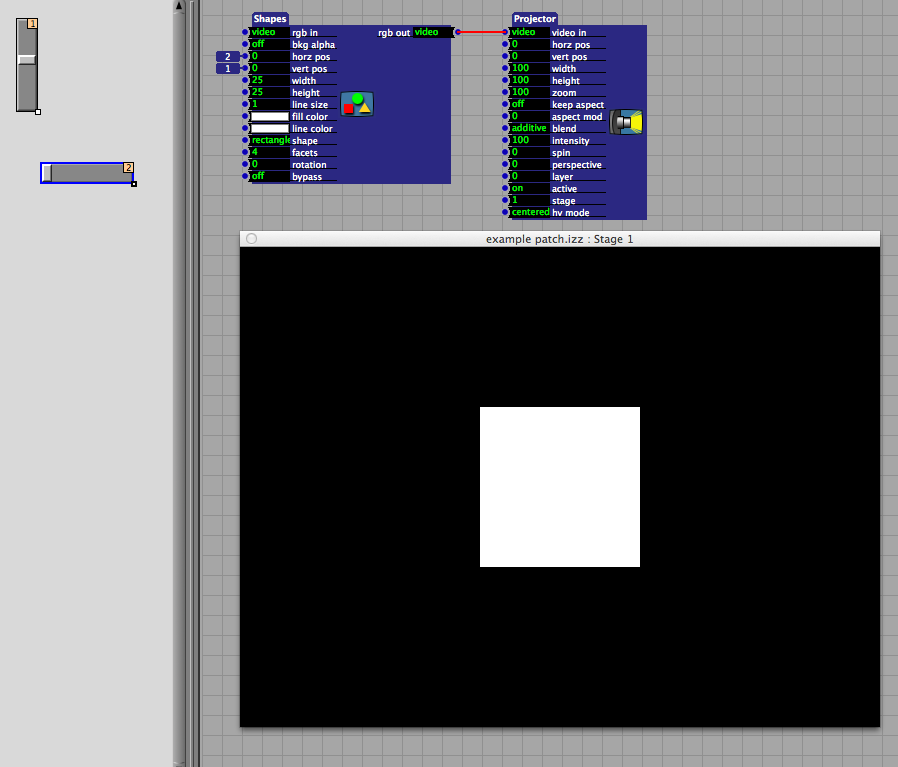Image resolution: width=898 pixels, height=767 pixels.
Task: Select the Shapes actor title
Action: 270,19
